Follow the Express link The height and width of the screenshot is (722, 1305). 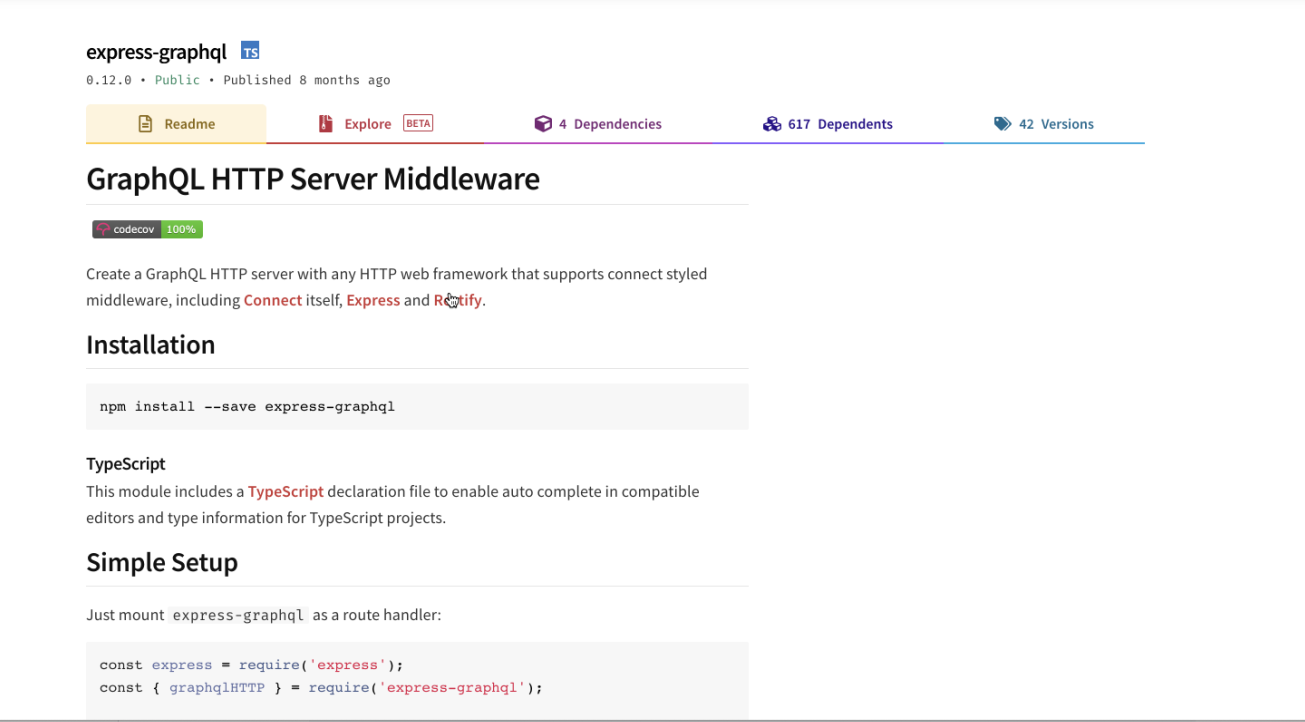373,300
